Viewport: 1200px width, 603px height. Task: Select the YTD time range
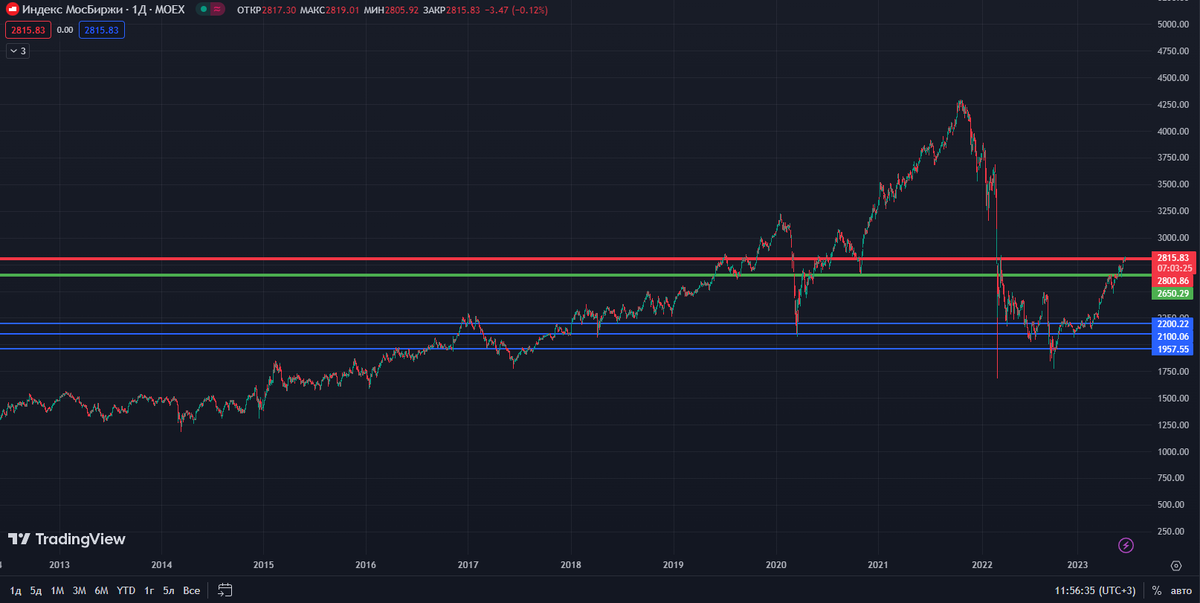126,590
